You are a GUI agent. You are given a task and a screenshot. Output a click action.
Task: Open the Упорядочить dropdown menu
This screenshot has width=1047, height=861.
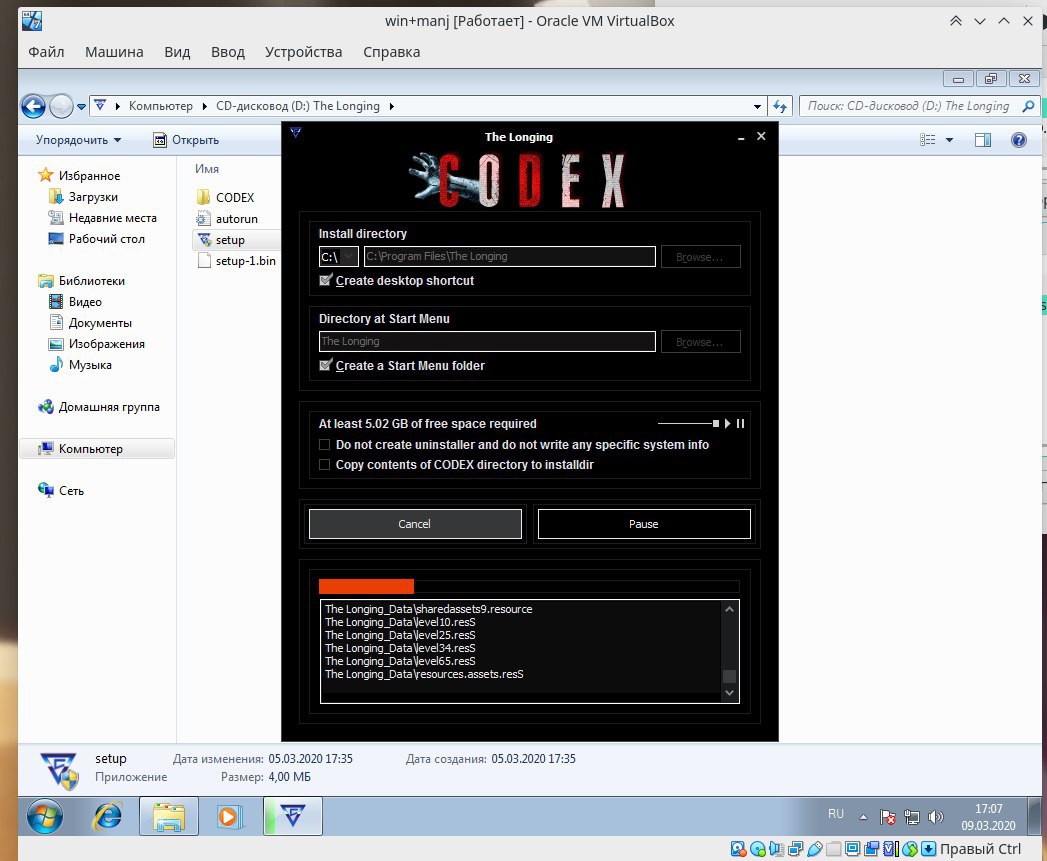(x=78, y=140)
